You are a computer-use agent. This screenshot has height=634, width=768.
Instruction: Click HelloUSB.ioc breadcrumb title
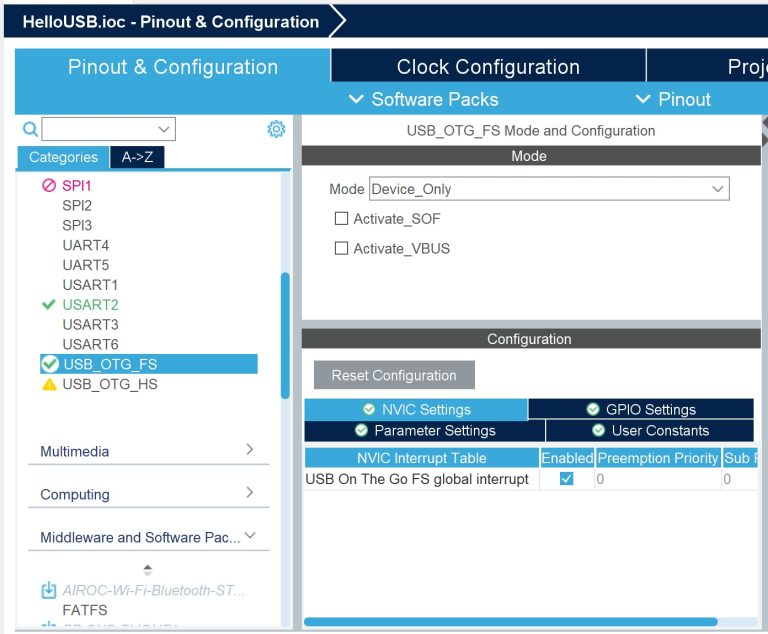(x=170, y=22)
